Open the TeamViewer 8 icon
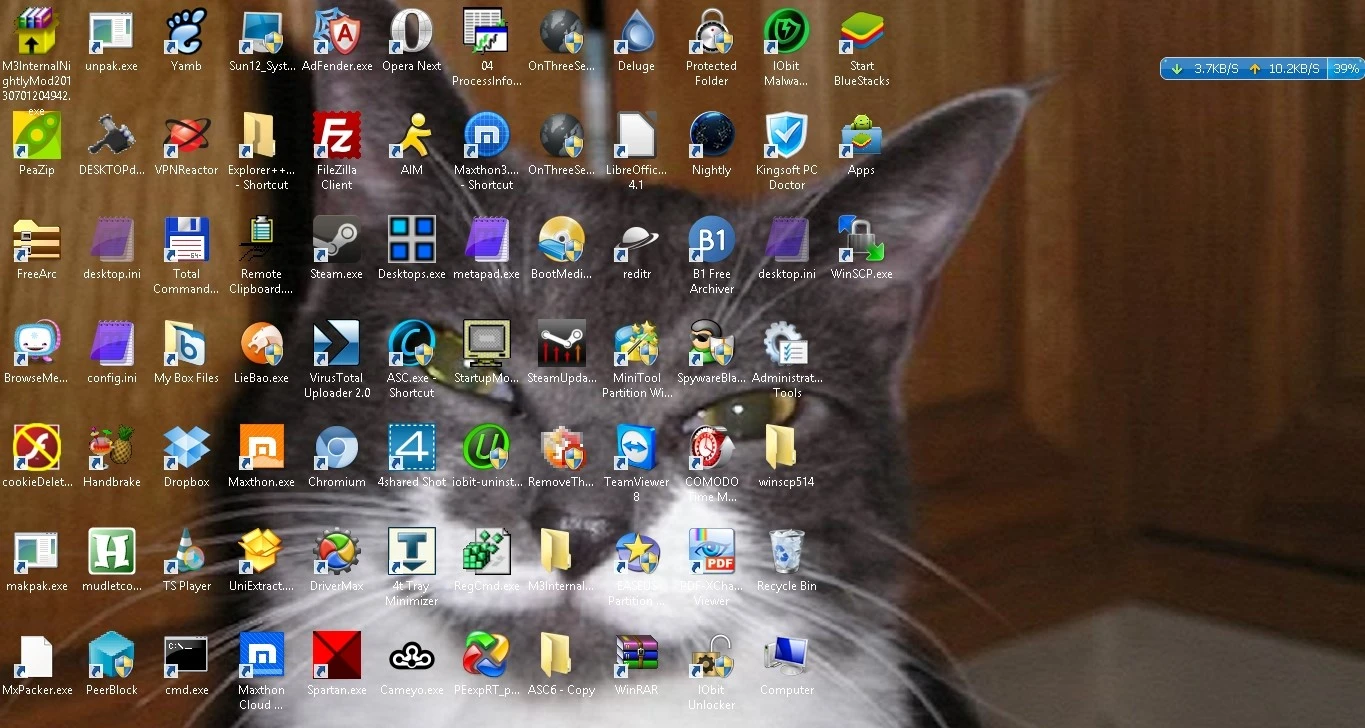 [x=637, y=447]
